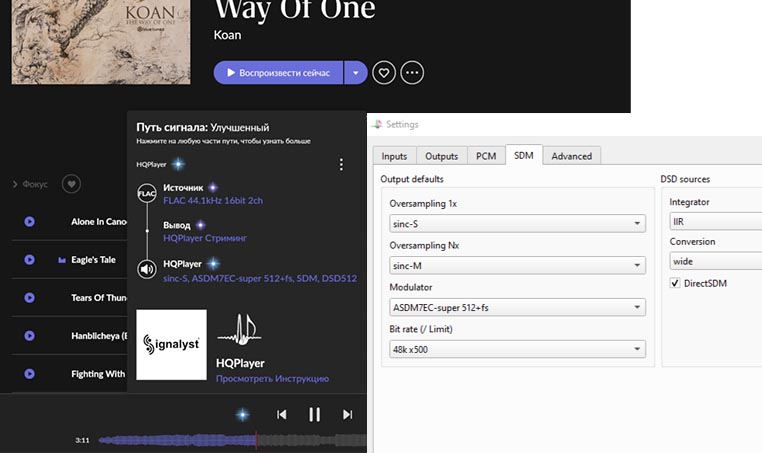762x453 pixels.
Task: Select the Alone In Canoe track title
Action: coord(99,222)
